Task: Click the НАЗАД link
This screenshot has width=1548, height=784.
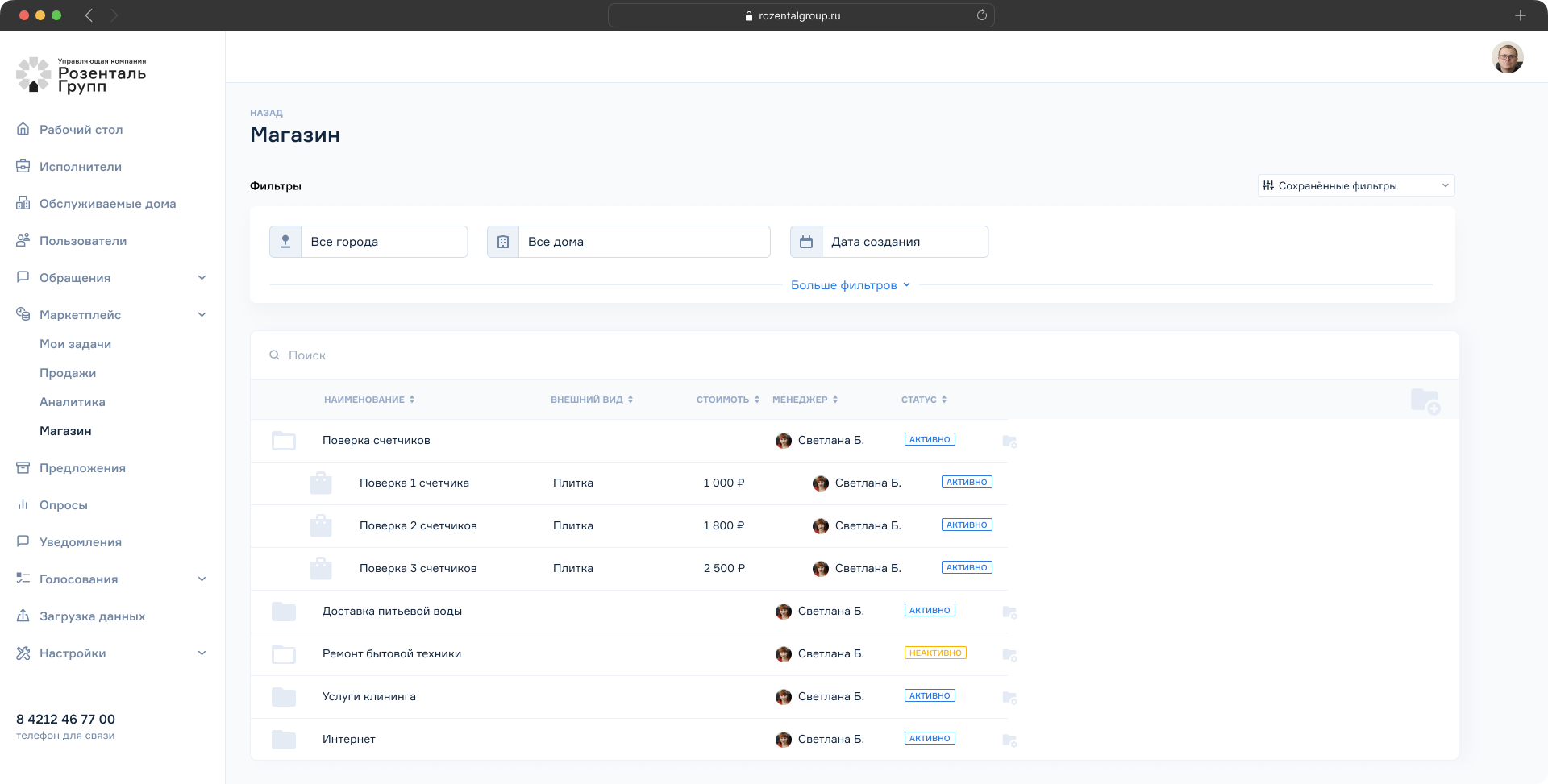Action: pyautogui.click(x=266, y=113)
